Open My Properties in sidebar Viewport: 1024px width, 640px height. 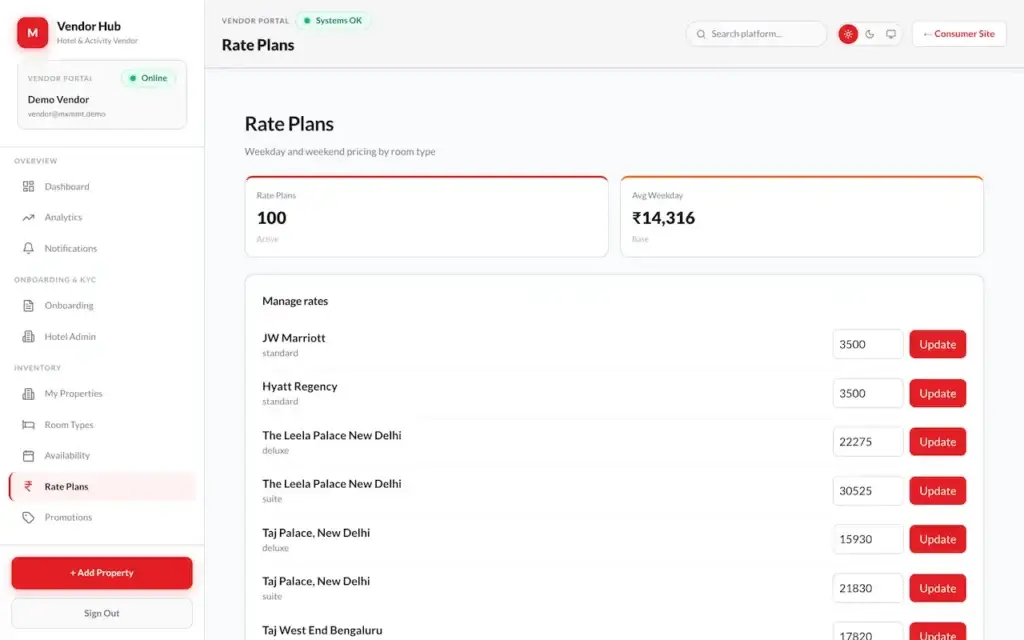pos(102,394)
